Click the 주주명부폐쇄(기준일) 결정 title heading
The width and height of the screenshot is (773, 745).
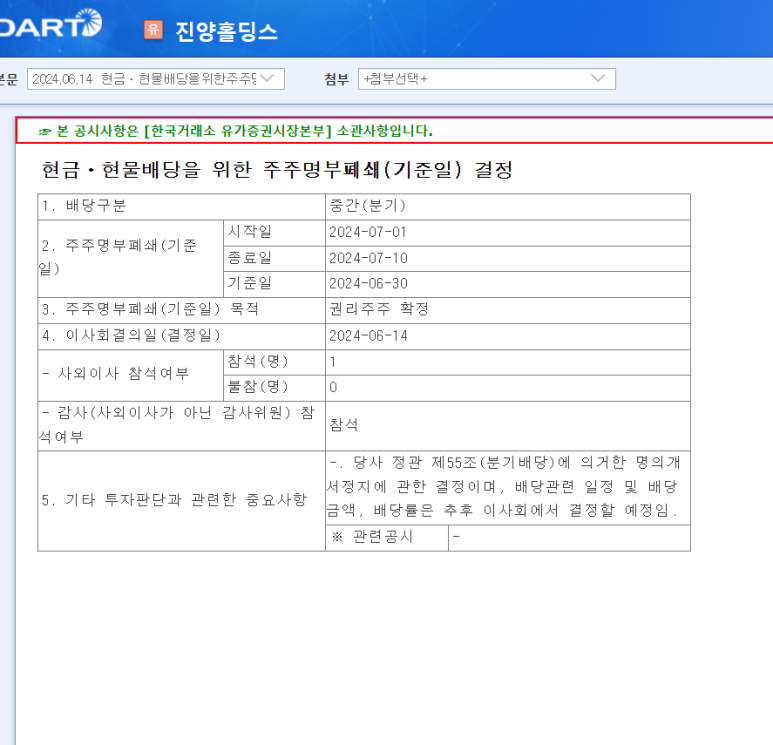pos(277,170)
